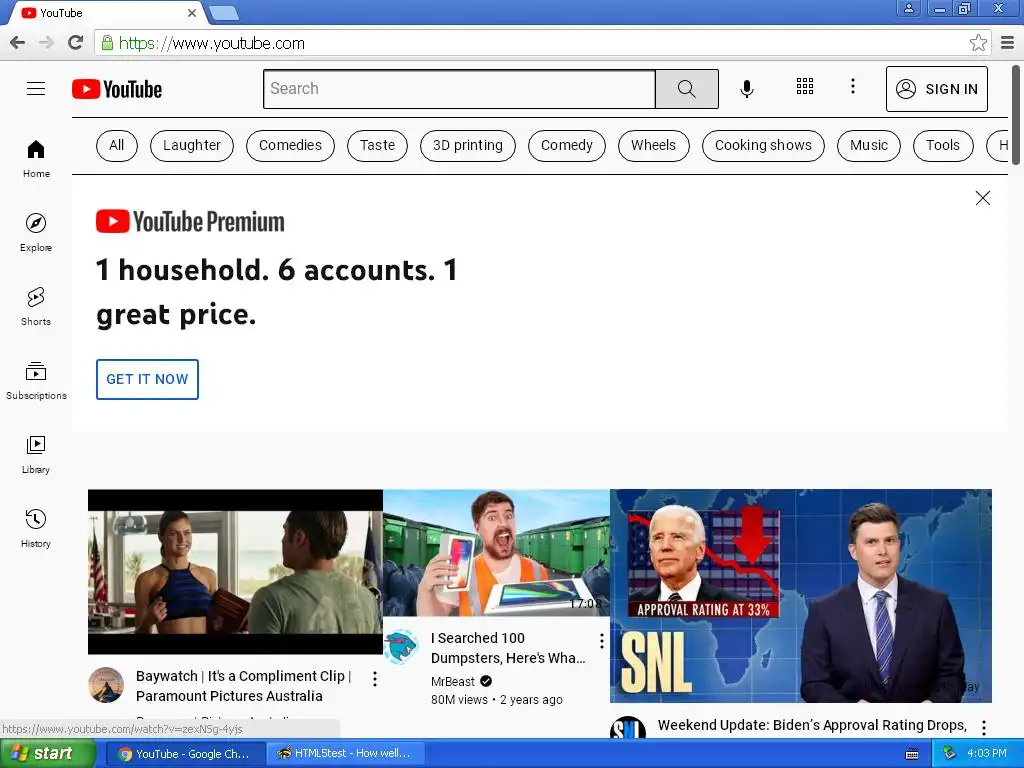The width and height of the screenshot is (1024, 768).
Task: Open the Weekend Update video title link
Action: pos(812,725)
